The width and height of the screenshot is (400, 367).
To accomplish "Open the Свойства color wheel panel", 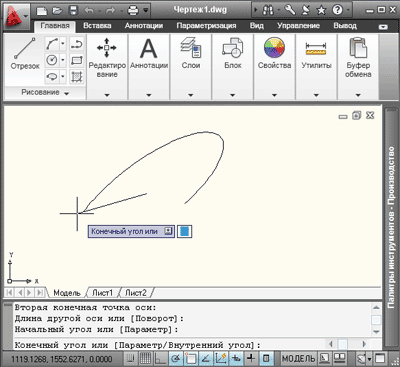I will (274, 53).
